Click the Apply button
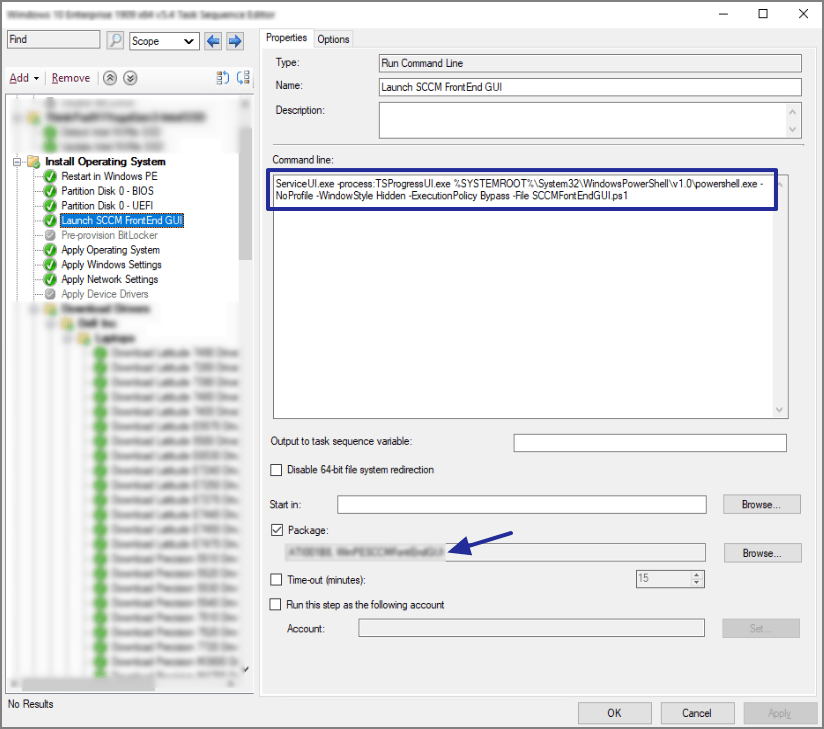824x729 pixels. point(780,712)
